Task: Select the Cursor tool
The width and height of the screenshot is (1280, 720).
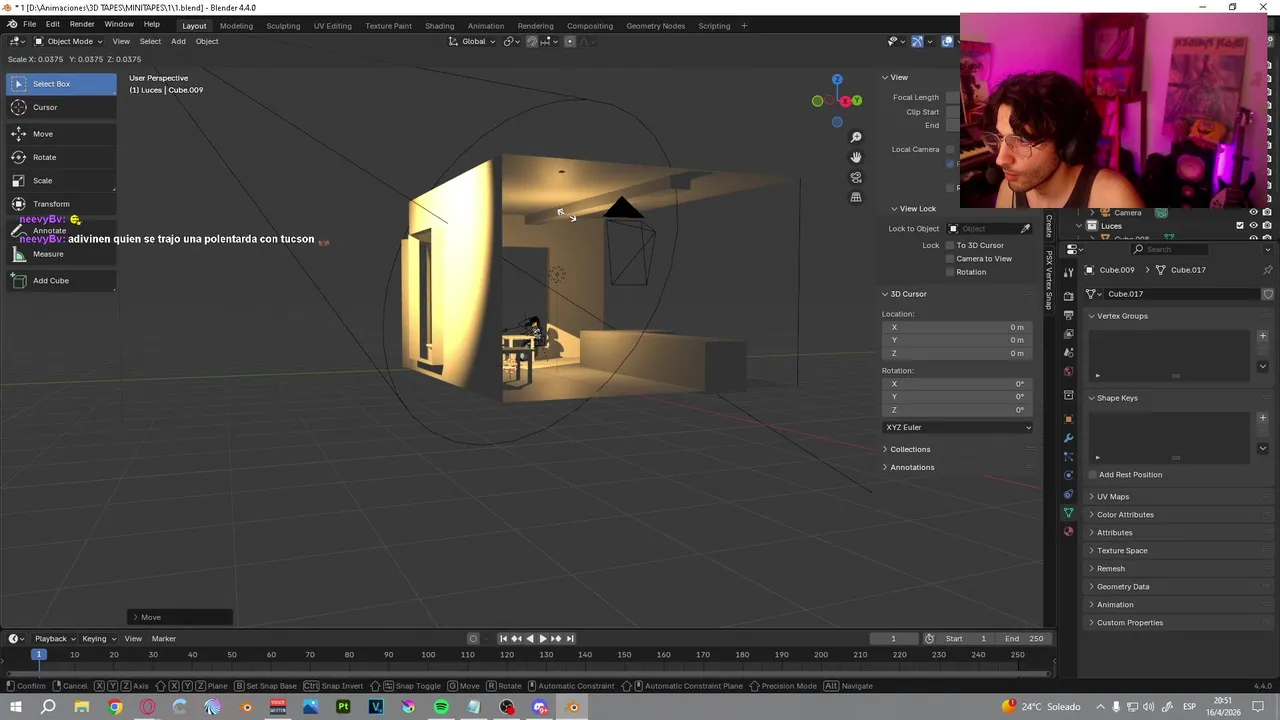Action: pos(60,107)
